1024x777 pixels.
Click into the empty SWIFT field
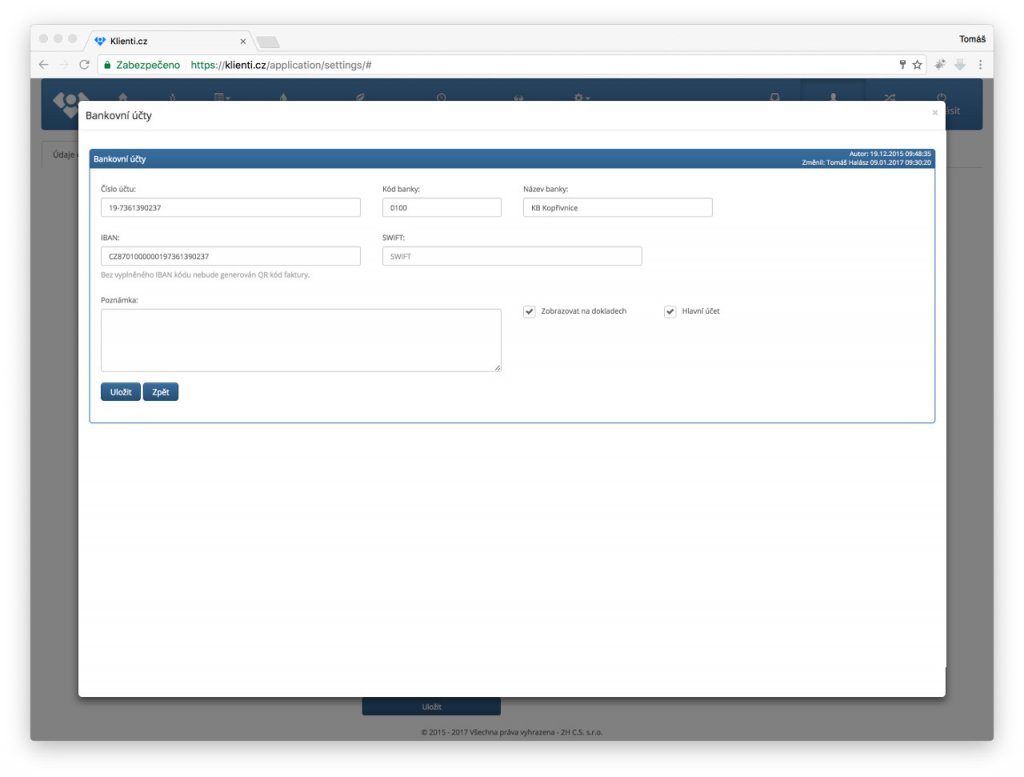point(511,256)
